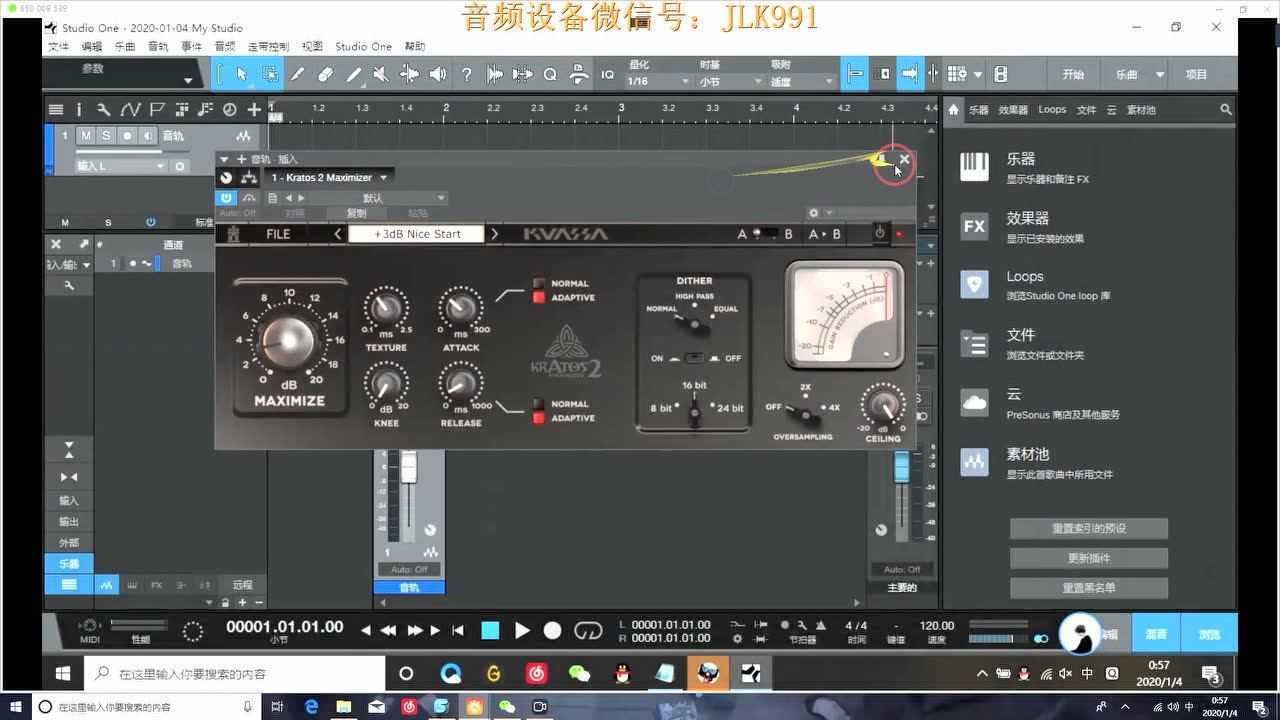Click channel 1 mixer fader
Image resolution: width=1280 pixels, height=720 pixels.
tap(408, 466)
